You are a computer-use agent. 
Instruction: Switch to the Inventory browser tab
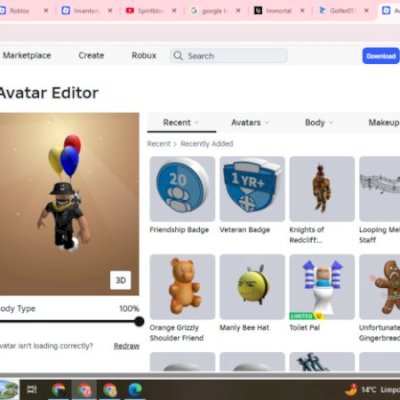click(x=86, y=11)
